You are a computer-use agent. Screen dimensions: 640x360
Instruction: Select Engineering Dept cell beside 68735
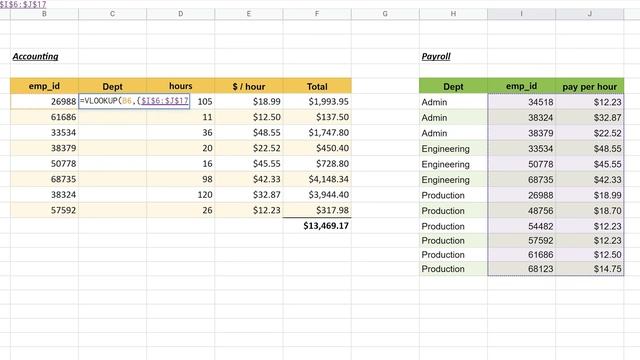click(453, 180)
